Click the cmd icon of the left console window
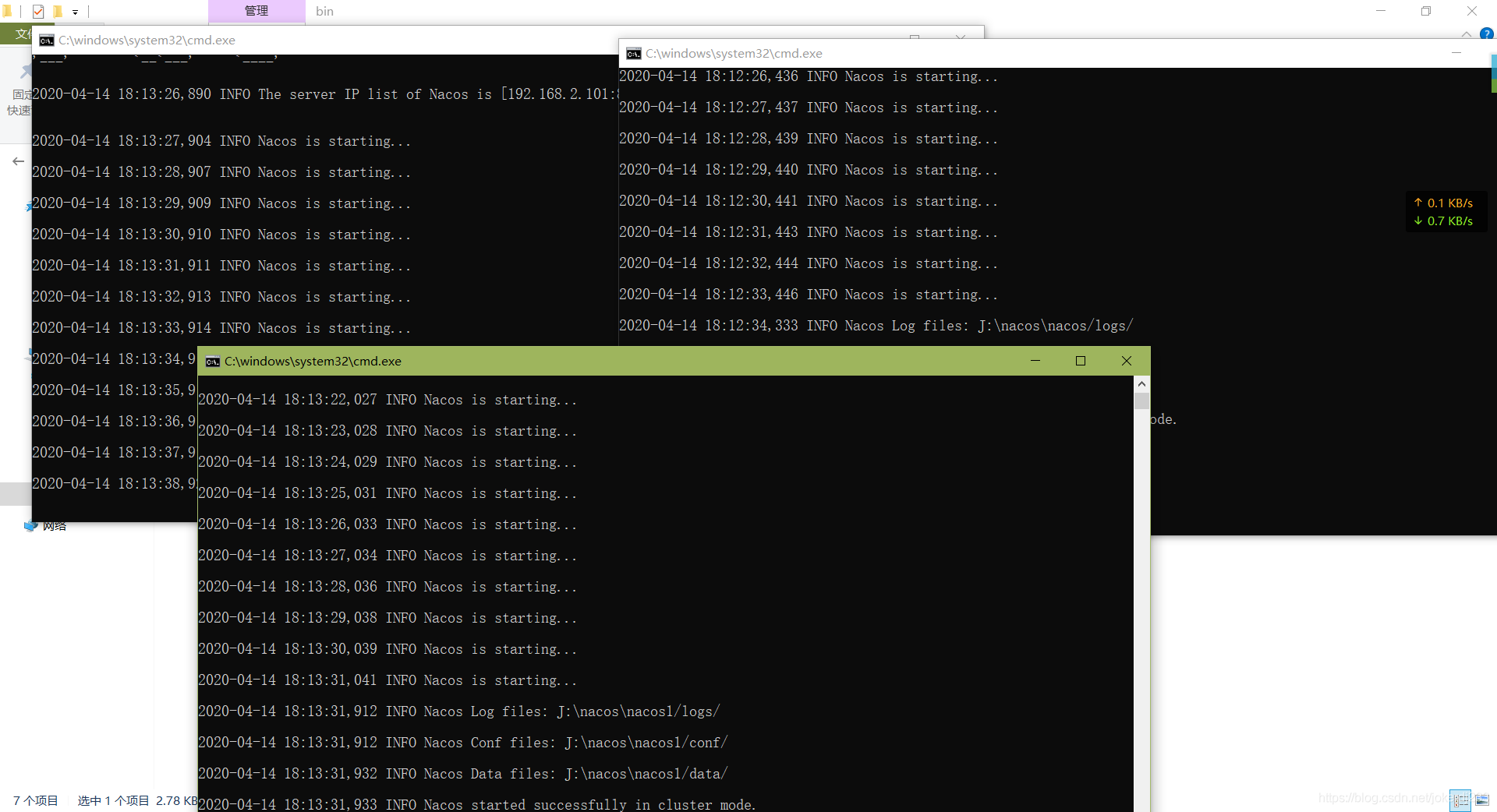 pyautogui.click(x=47, y=41)
